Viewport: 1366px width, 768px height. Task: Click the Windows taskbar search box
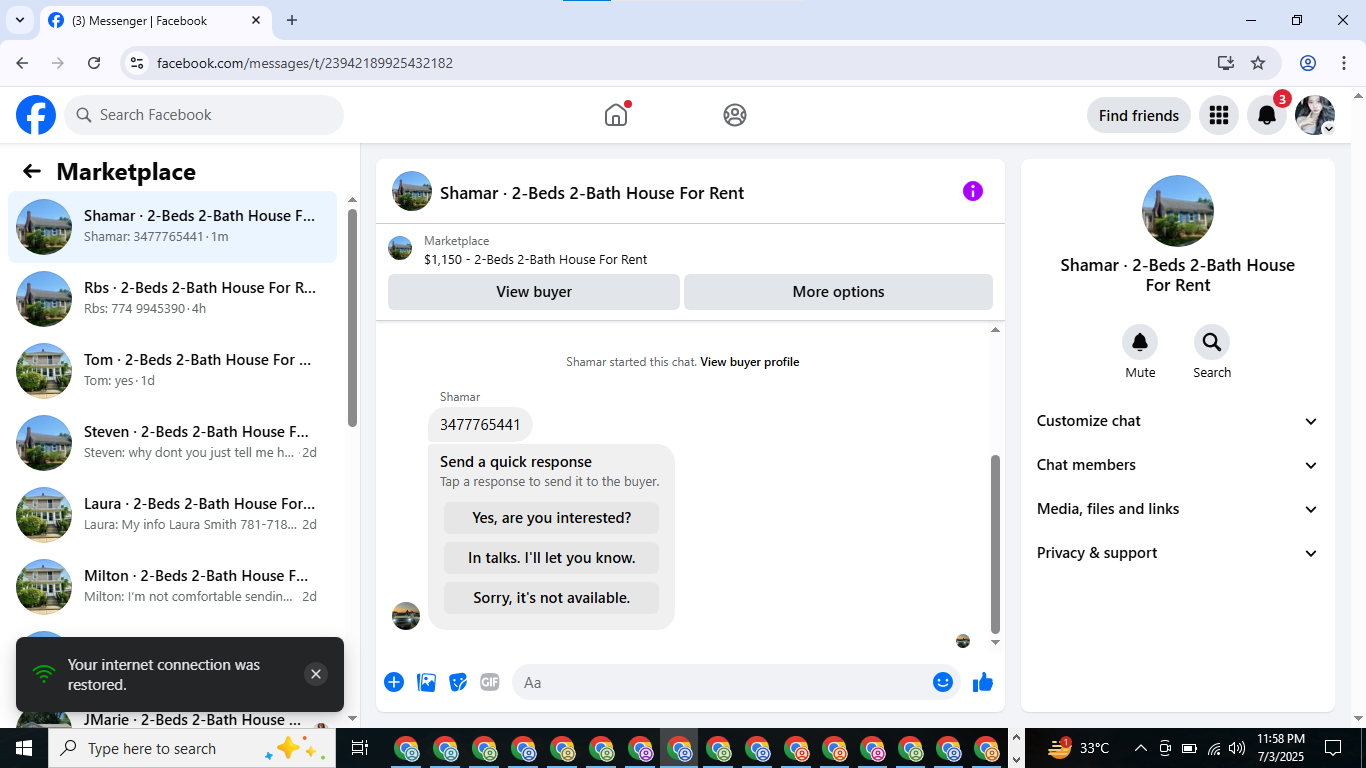point(190,748)
